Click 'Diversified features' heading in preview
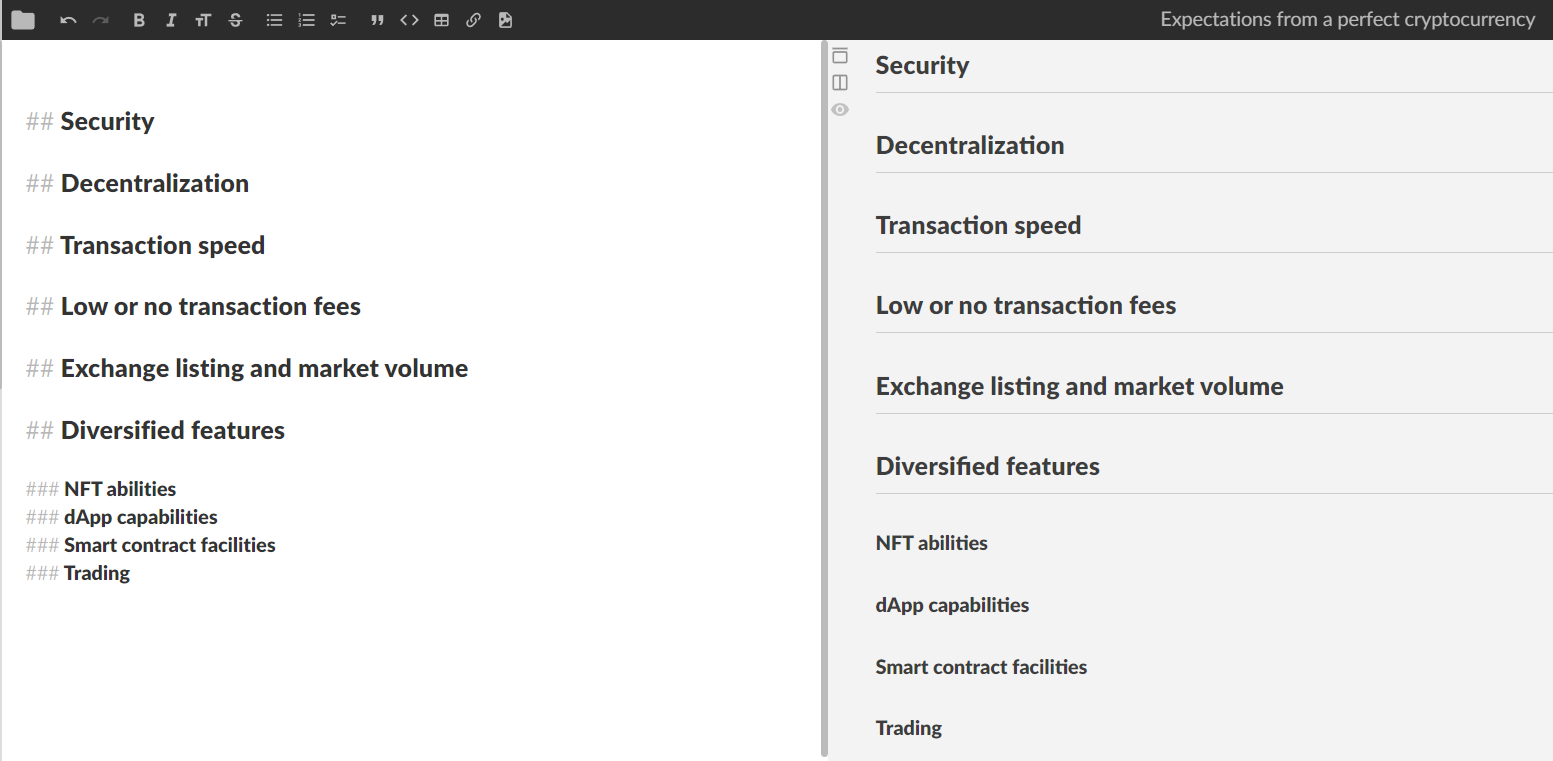The width and height of the screenshot is (1553, 761). tap(988, 466)
